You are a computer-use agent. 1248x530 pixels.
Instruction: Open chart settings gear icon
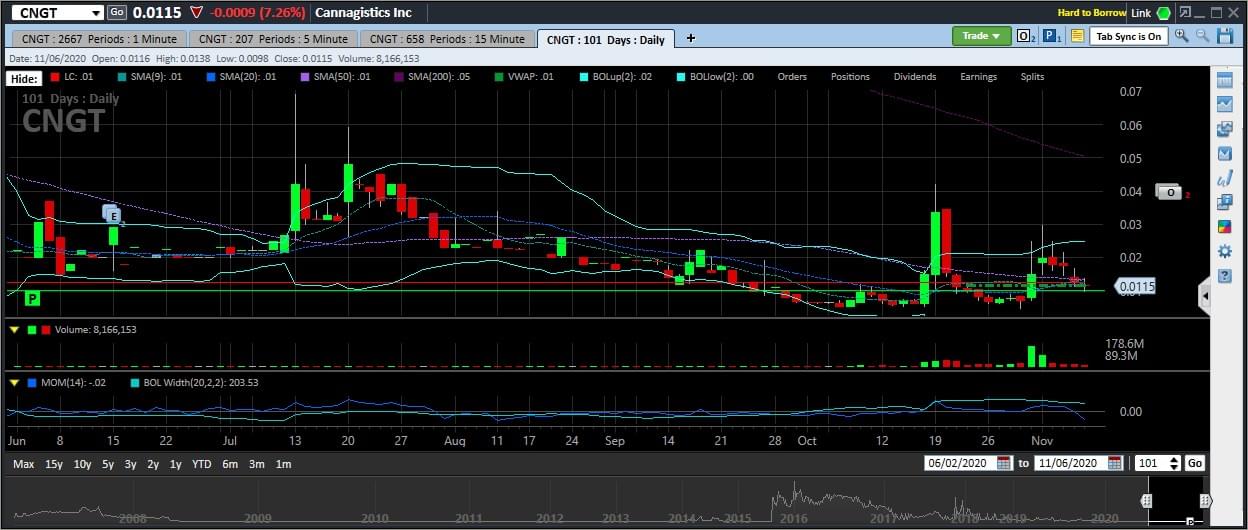[1225, 251]
